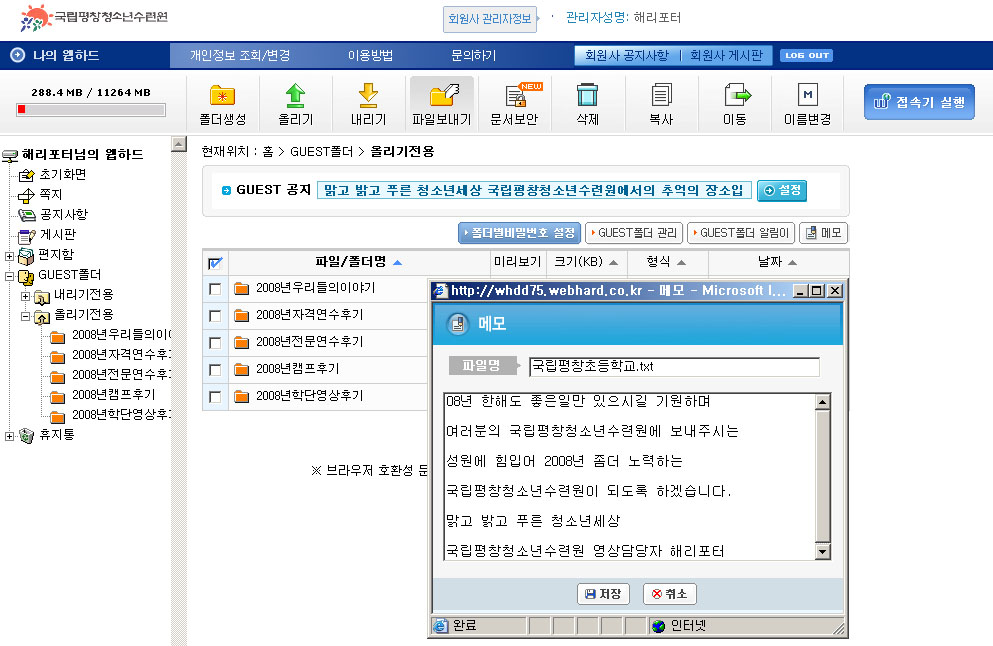The height and width of the screenshot is (646, 993).
Task: Click folder icon of 2008년학단영상후기 row
Action: (x=241, y=396)
